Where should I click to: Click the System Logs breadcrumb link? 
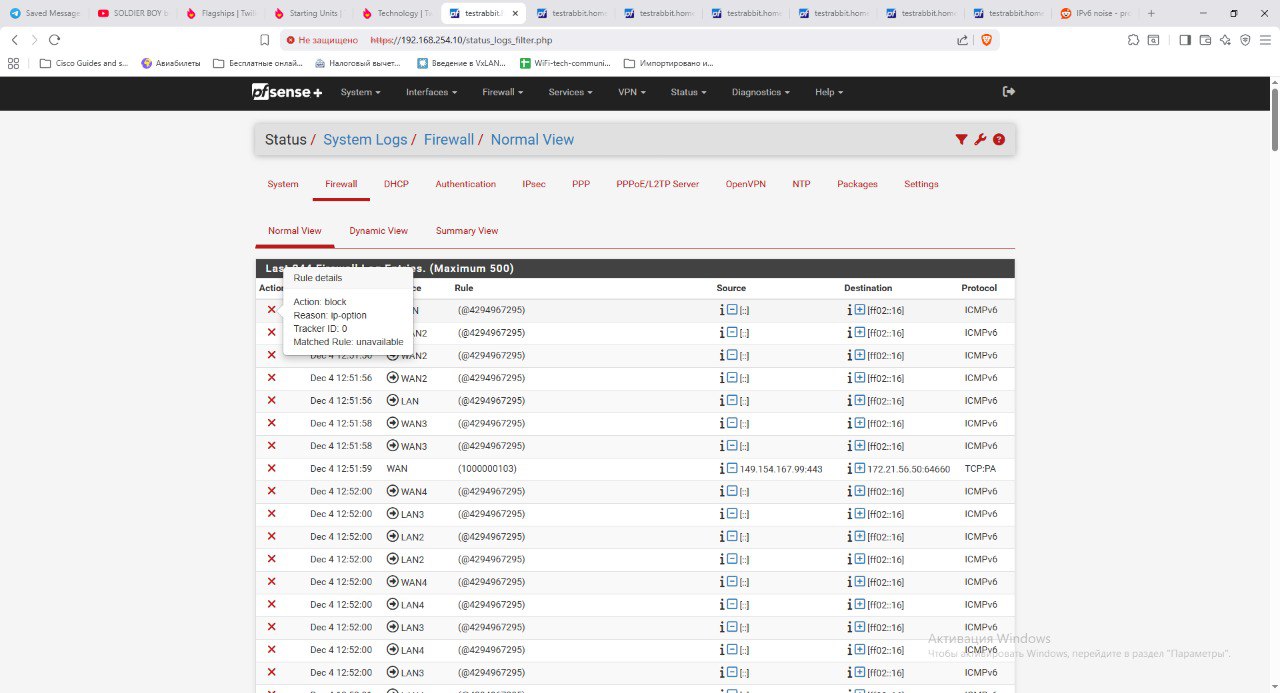pyautogui.click(x=365, y=140)
